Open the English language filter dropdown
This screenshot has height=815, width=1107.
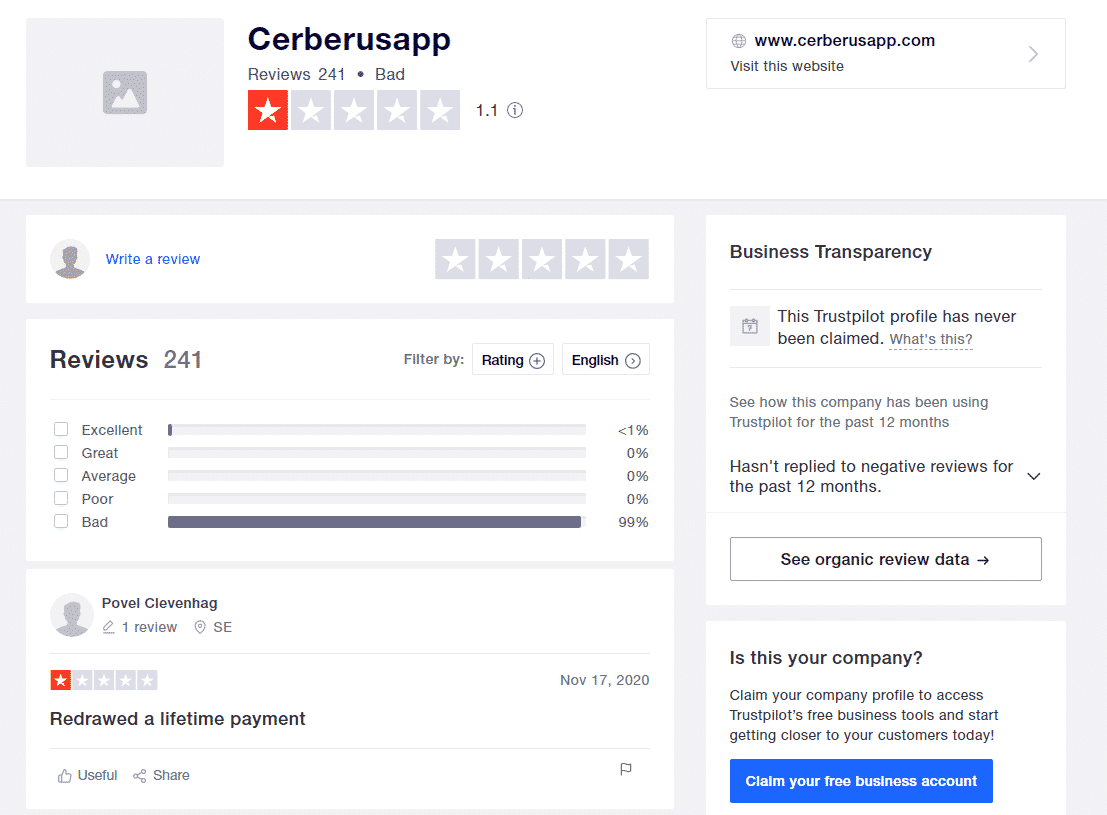pyautogui.click(x=605, y=359)
